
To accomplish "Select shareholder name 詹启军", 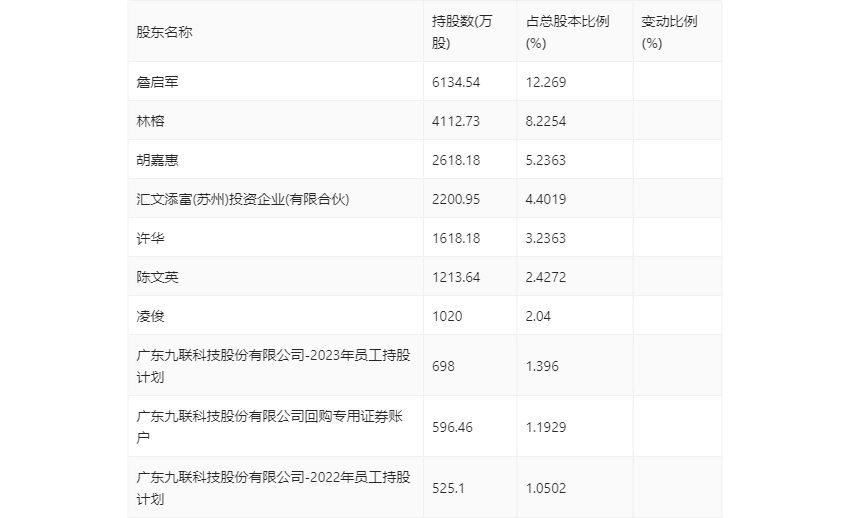I will (157, 82).
